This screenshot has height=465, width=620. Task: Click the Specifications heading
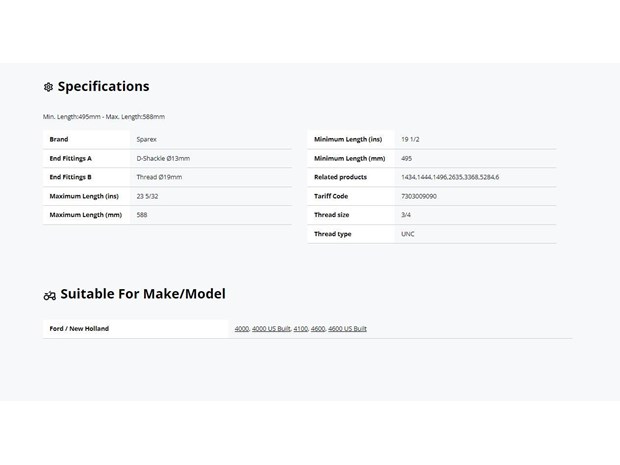point(104,87)
